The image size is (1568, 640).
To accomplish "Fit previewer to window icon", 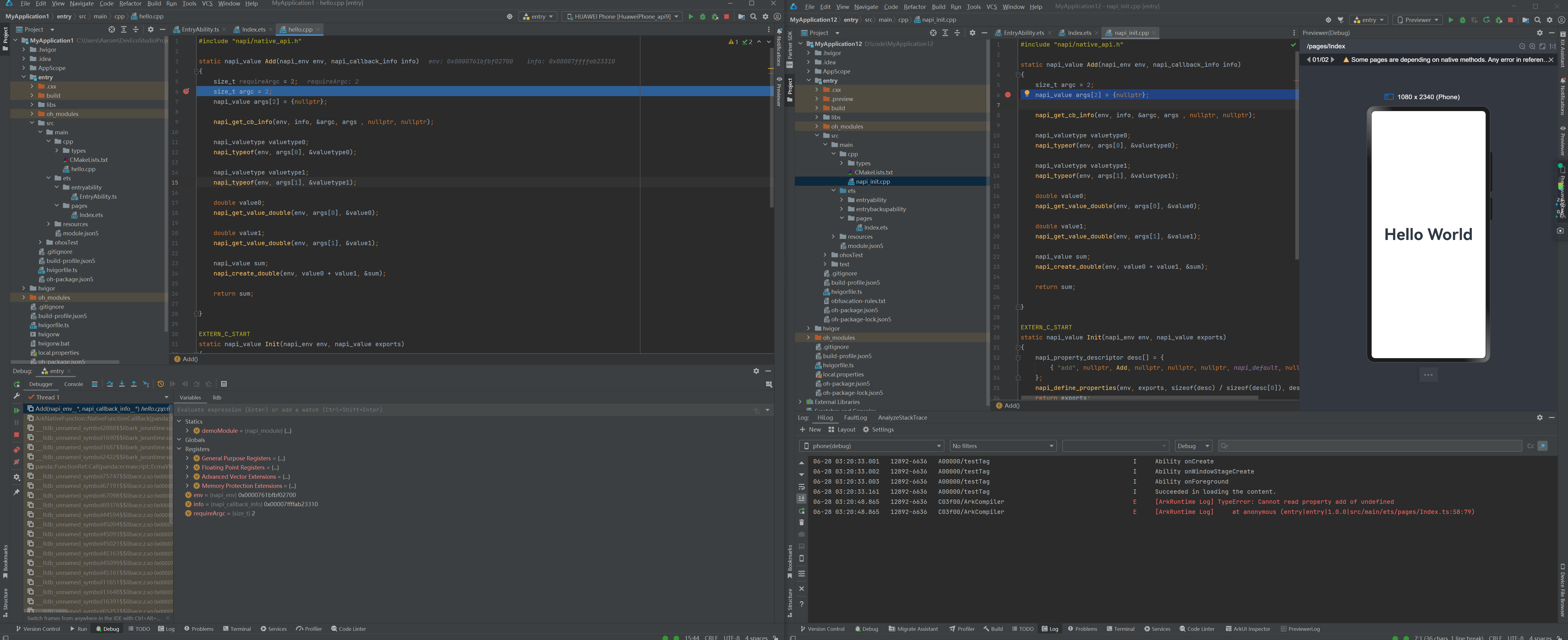I will 1543,46.
